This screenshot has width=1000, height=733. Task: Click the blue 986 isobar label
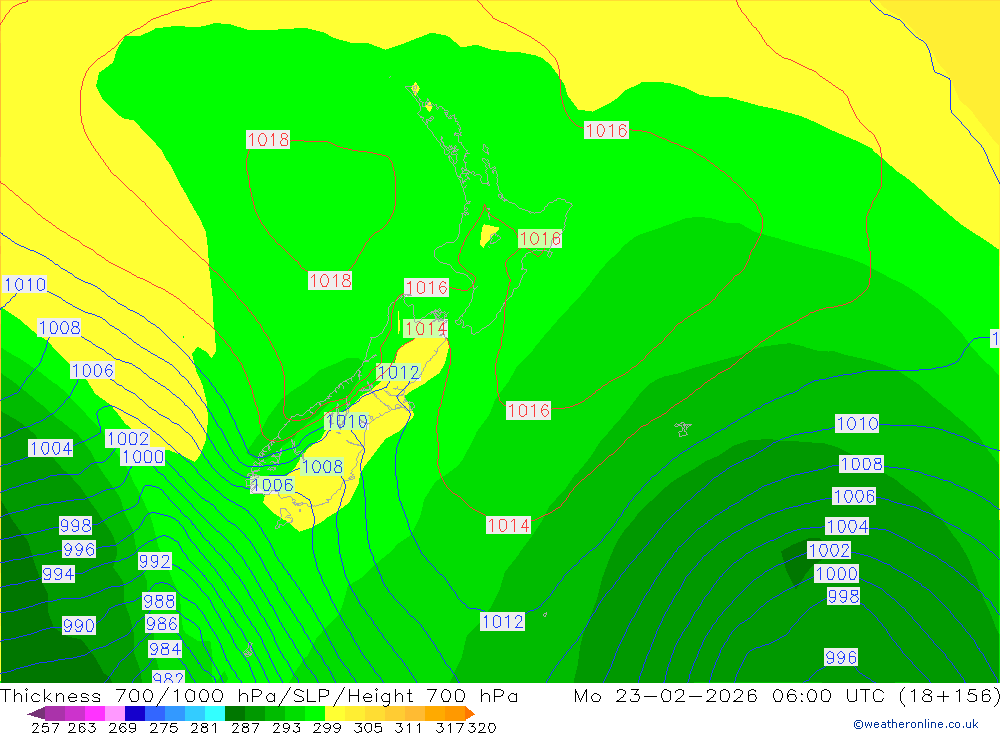point(162,623)
